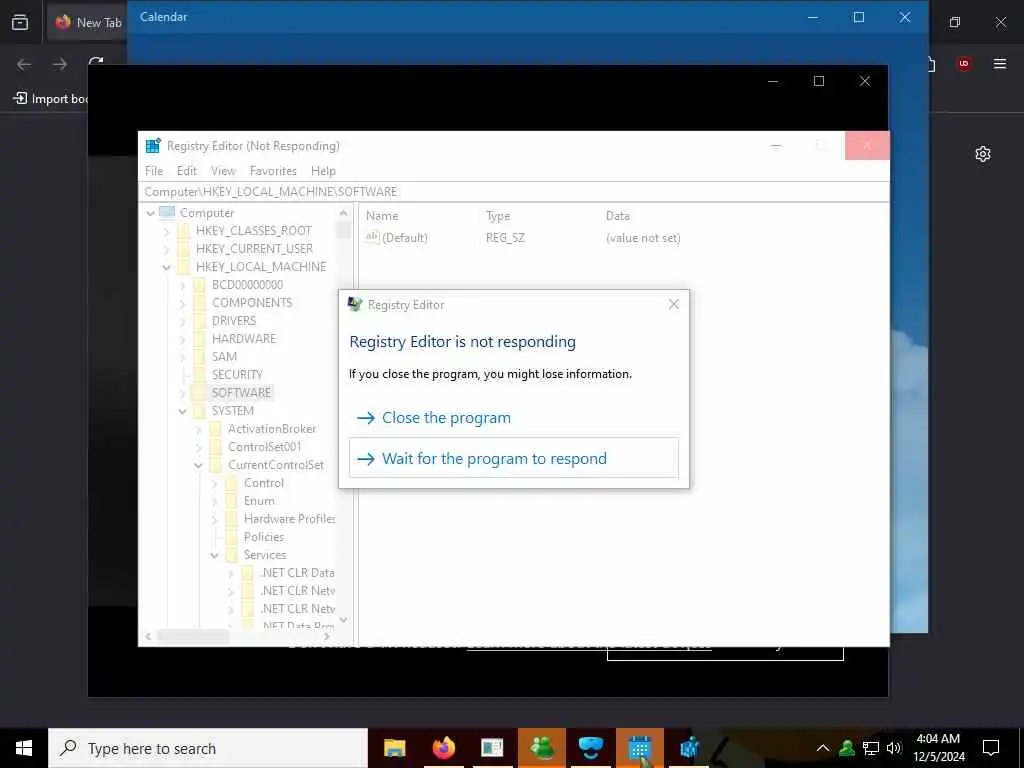Click the taskbar search box
The width and height of the screenshot is (1024, 768).
(208, 748)
